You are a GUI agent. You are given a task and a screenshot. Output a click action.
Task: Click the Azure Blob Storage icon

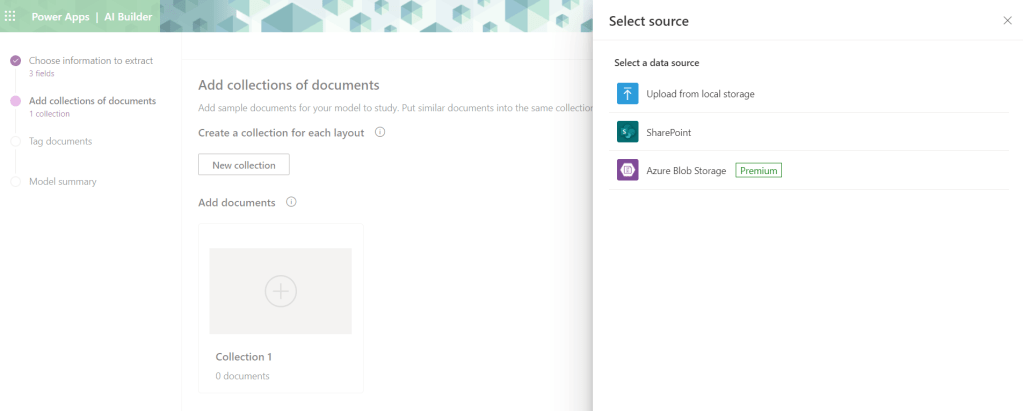[x=628, y=171]
